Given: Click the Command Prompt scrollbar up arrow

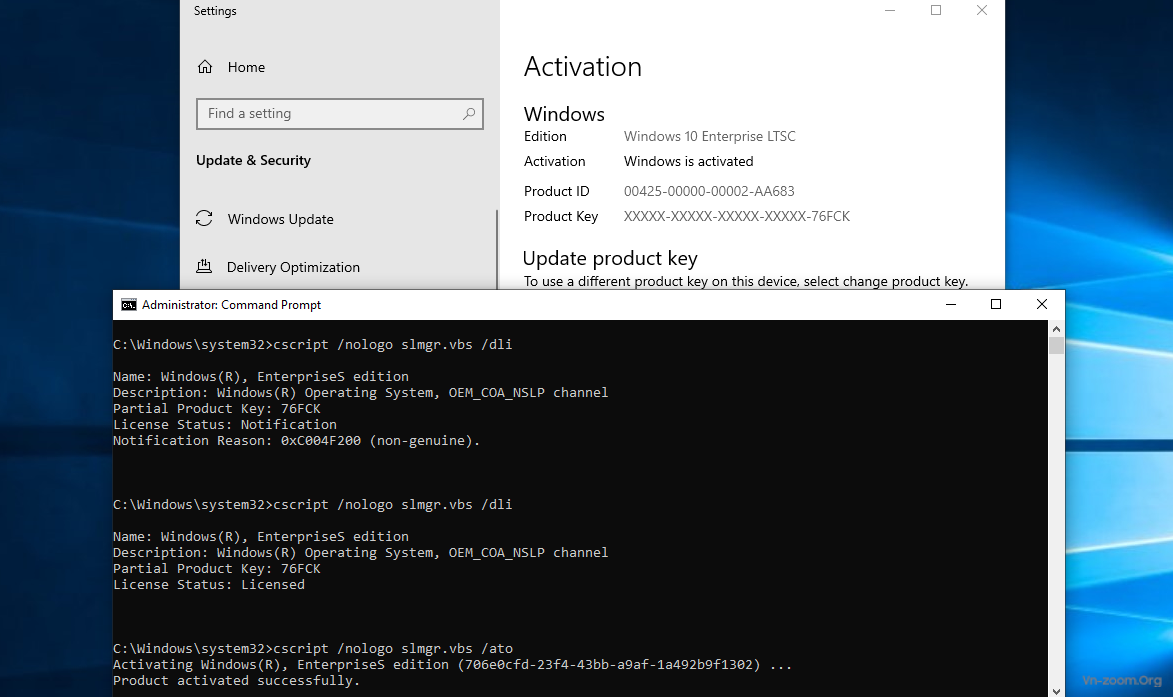Looking at the screenshot, I should tap(1056, 328).
